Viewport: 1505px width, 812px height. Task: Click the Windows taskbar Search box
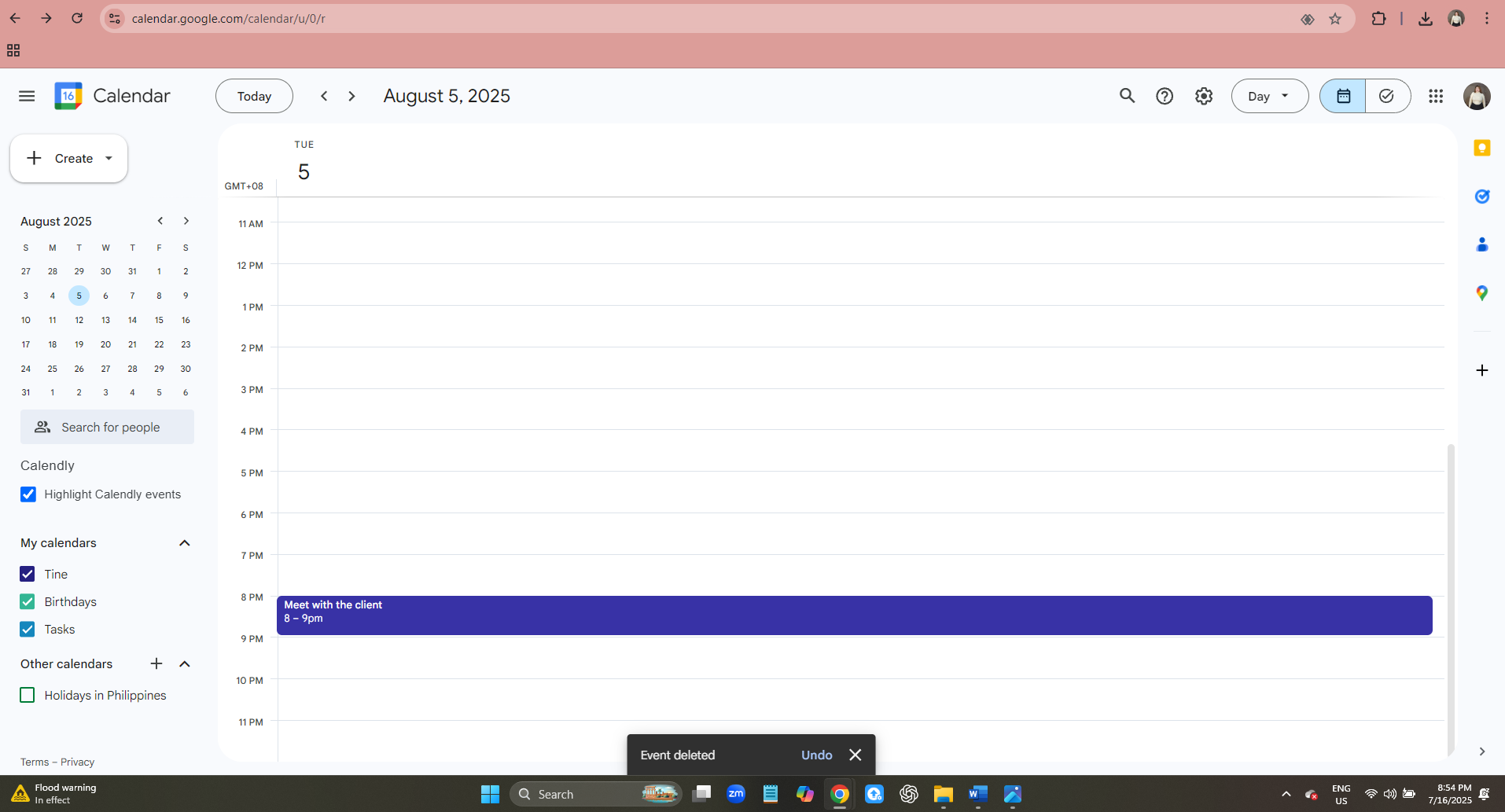596,794
